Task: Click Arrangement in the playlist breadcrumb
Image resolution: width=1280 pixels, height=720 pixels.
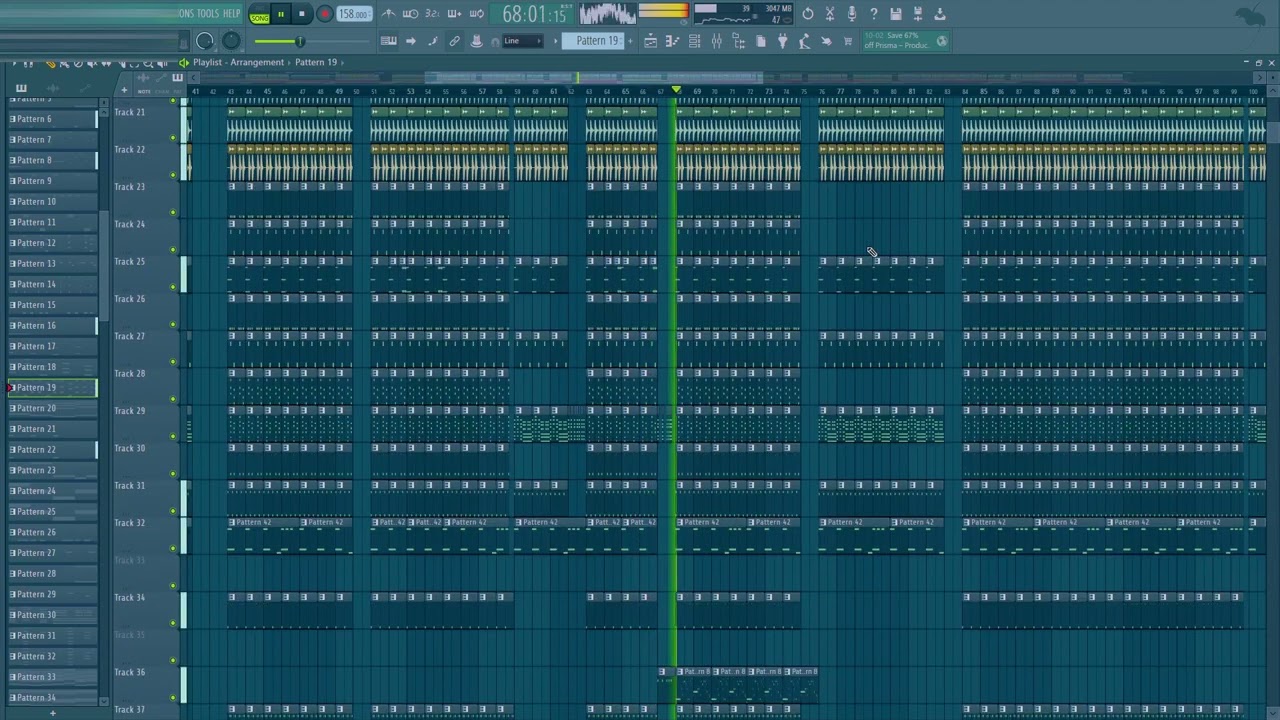Action: coord(258,62)
